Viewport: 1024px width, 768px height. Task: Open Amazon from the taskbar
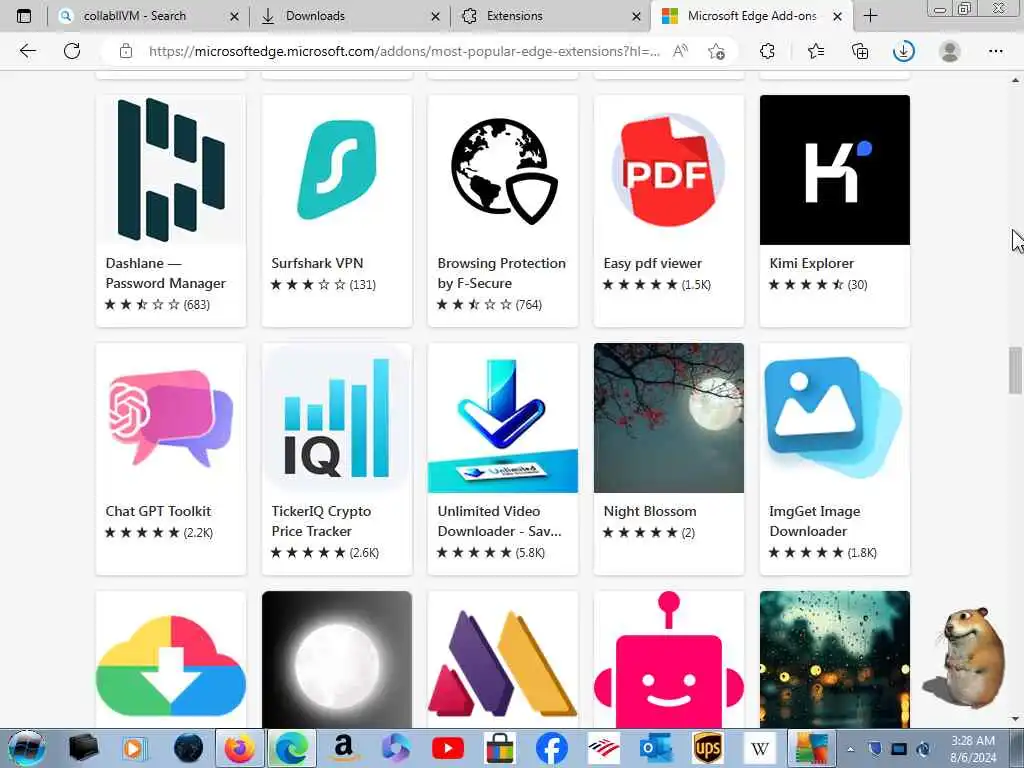click(x=343, y=748)
